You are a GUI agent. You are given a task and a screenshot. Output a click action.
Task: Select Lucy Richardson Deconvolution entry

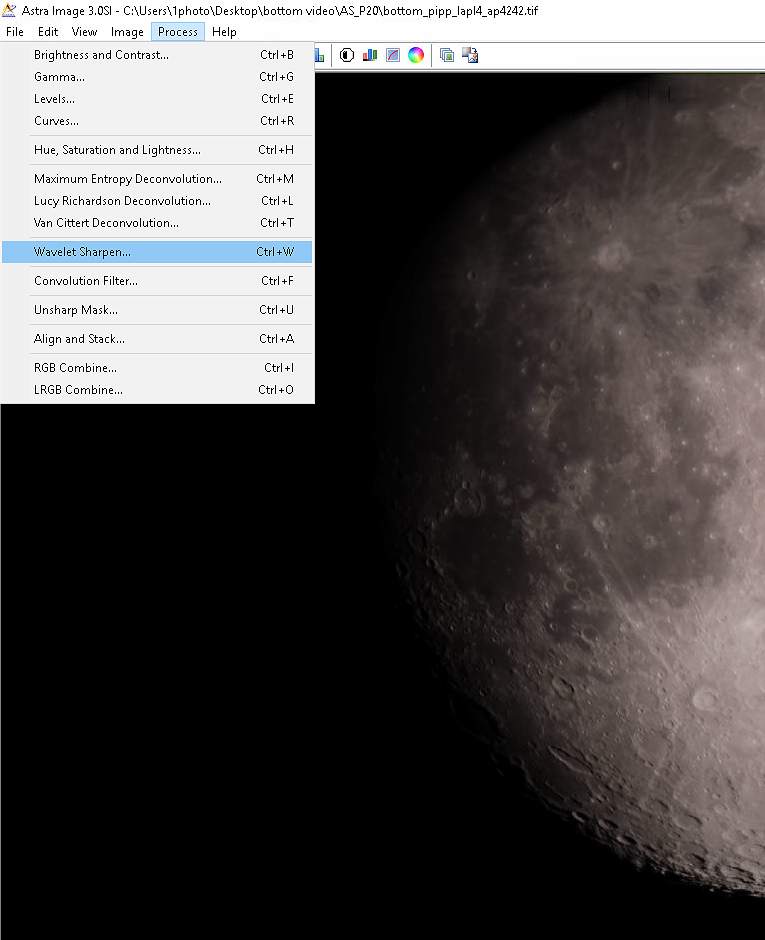tap(157, 201)
